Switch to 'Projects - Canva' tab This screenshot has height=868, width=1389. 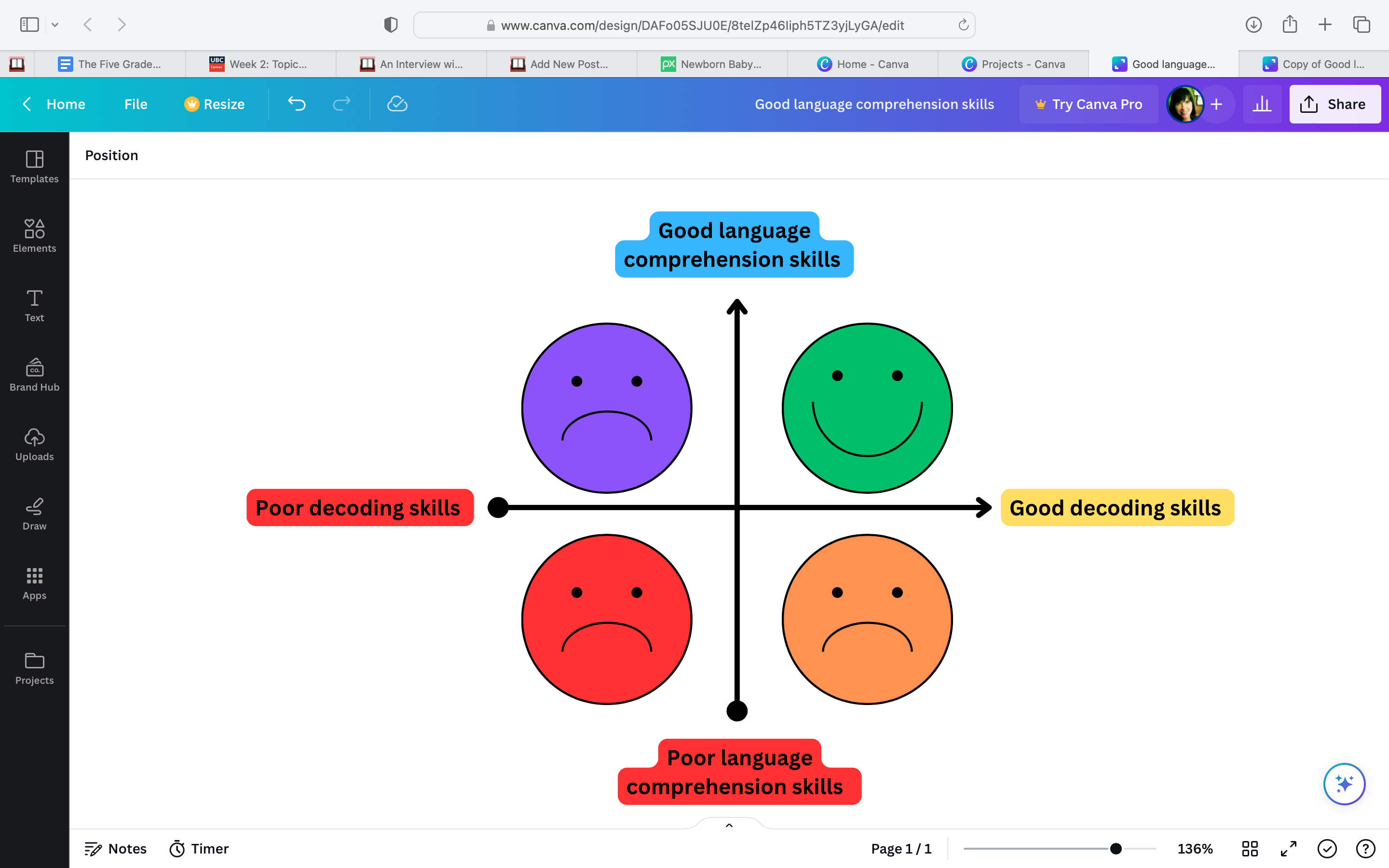(1013, 64)
